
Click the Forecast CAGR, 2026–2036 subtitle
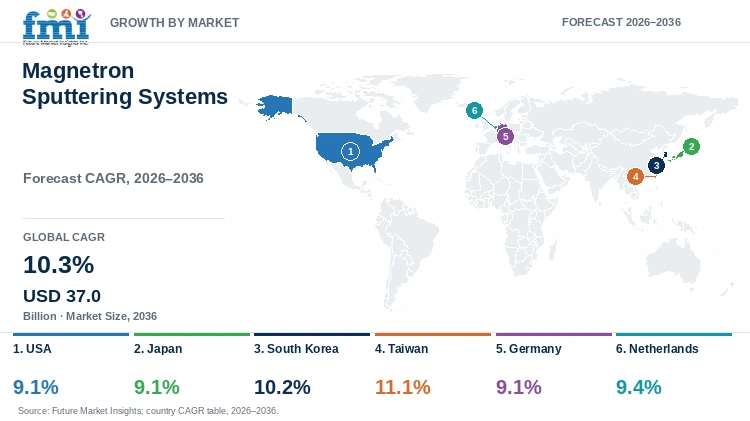[x=113, y=178]
